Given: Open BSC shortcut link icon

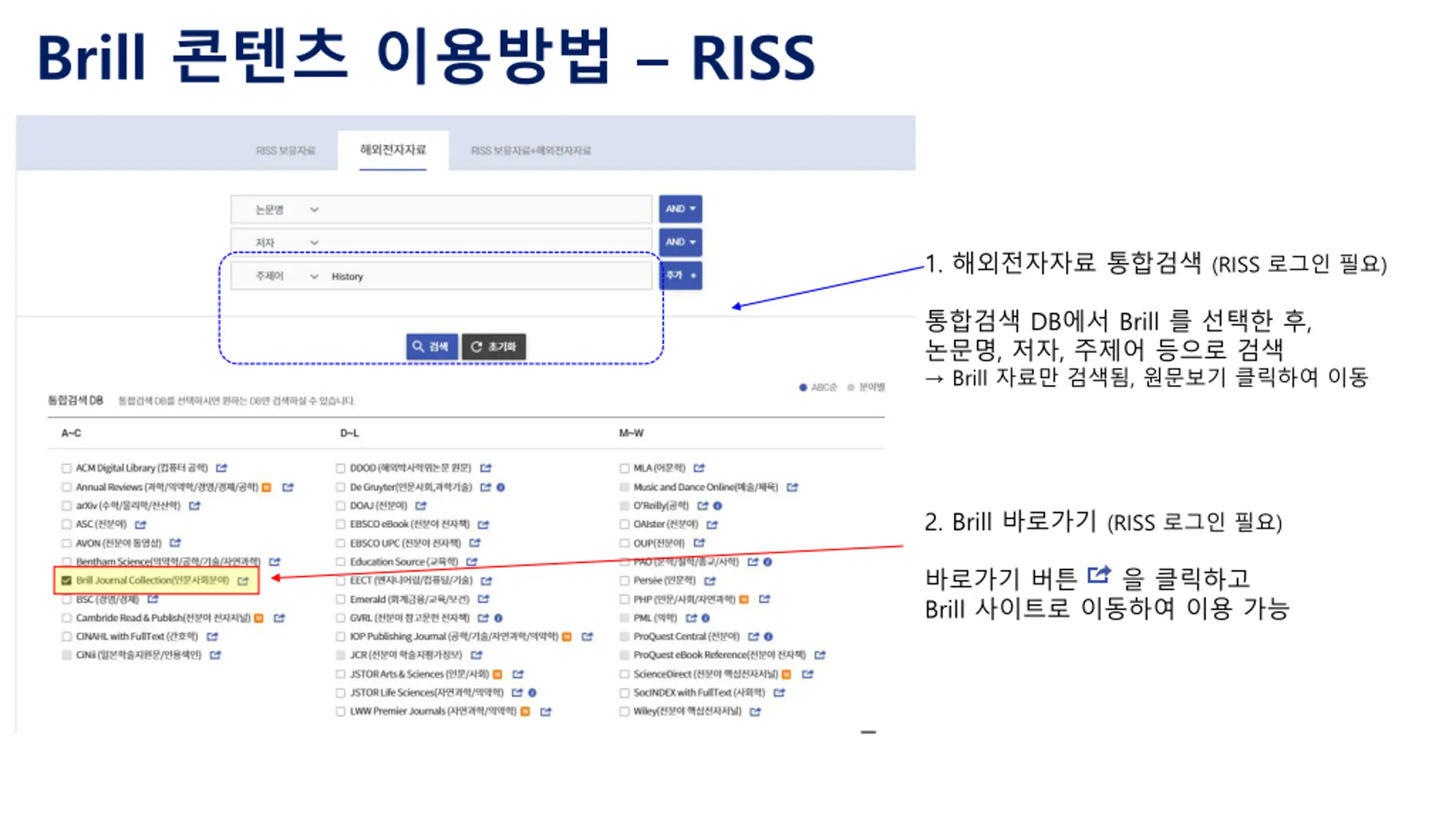Looking at the screenshot, I should coord(153,599).
